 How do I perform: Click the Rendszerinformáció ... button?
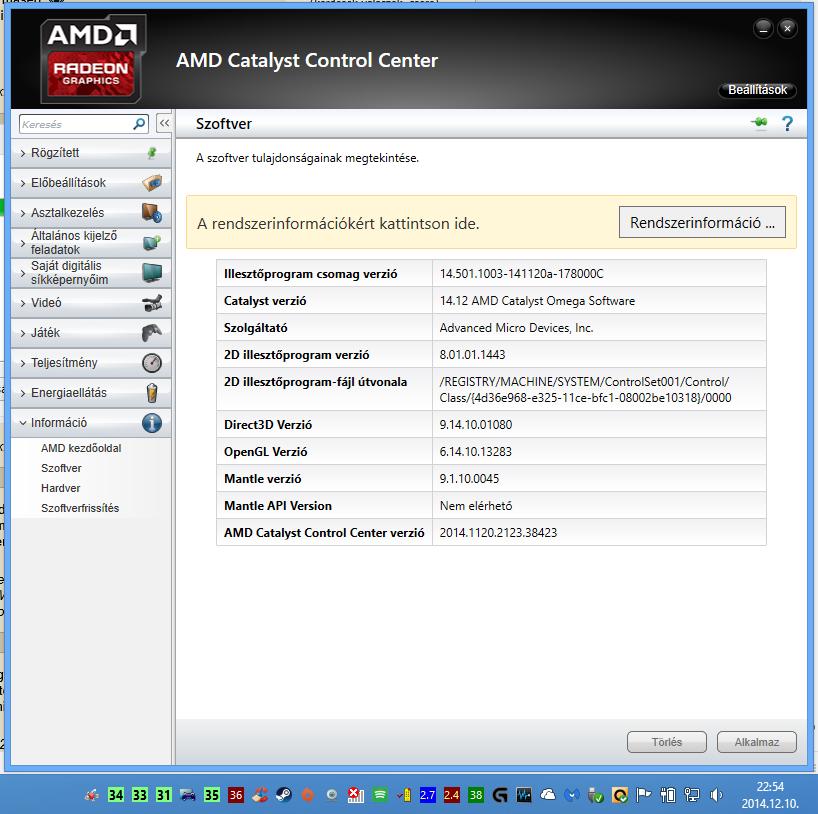(x=702, y=223)
